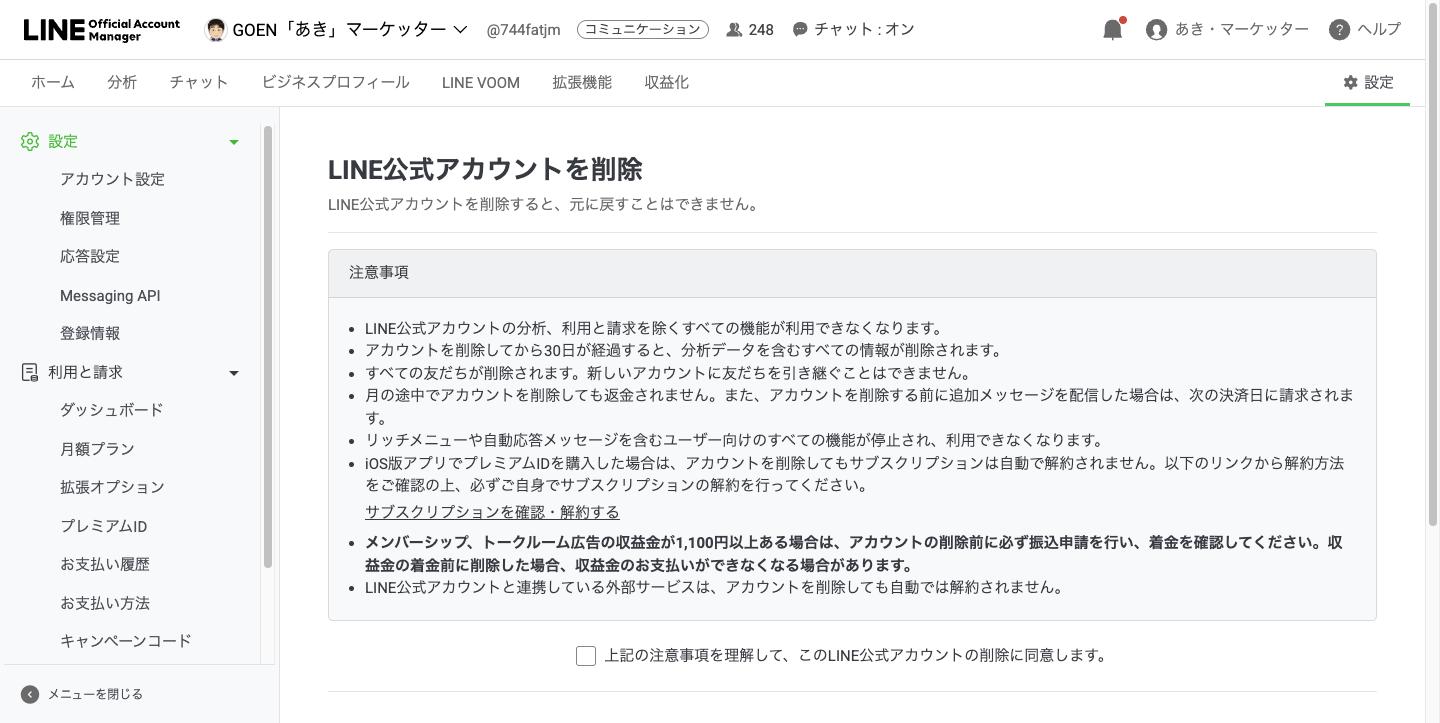Click the user profile icon for あき・マーケッター
Screen dimensions: 1440x723
[x=1157, y=30]
